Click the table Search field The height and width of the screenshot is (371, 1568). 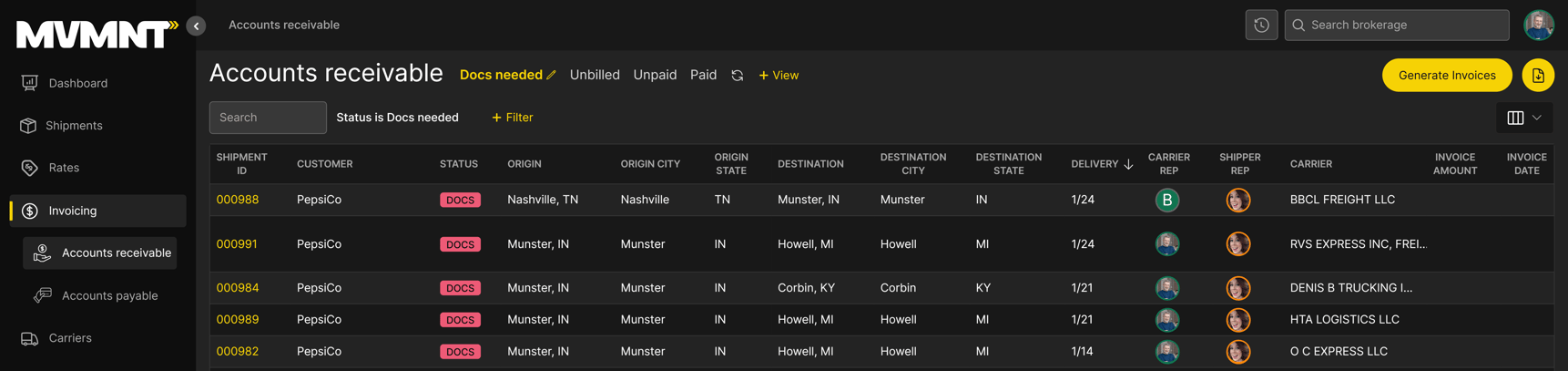click(x=268, y=118)
